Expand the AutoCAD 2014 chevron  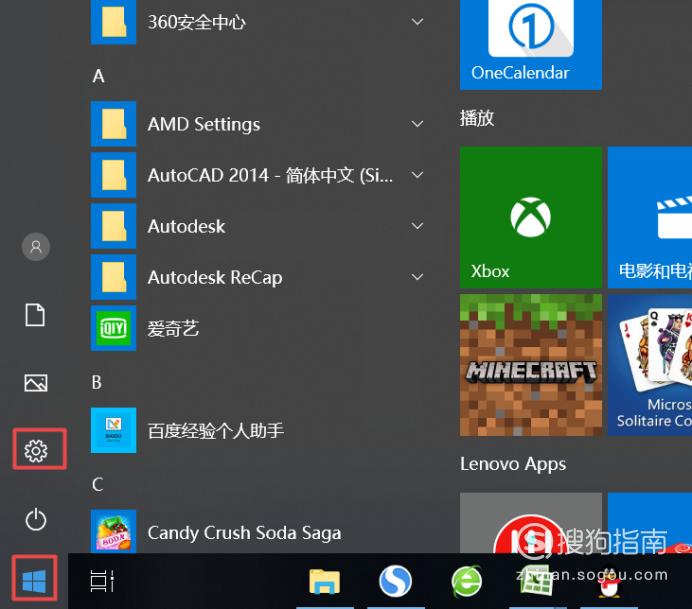(x=417, y=175)
